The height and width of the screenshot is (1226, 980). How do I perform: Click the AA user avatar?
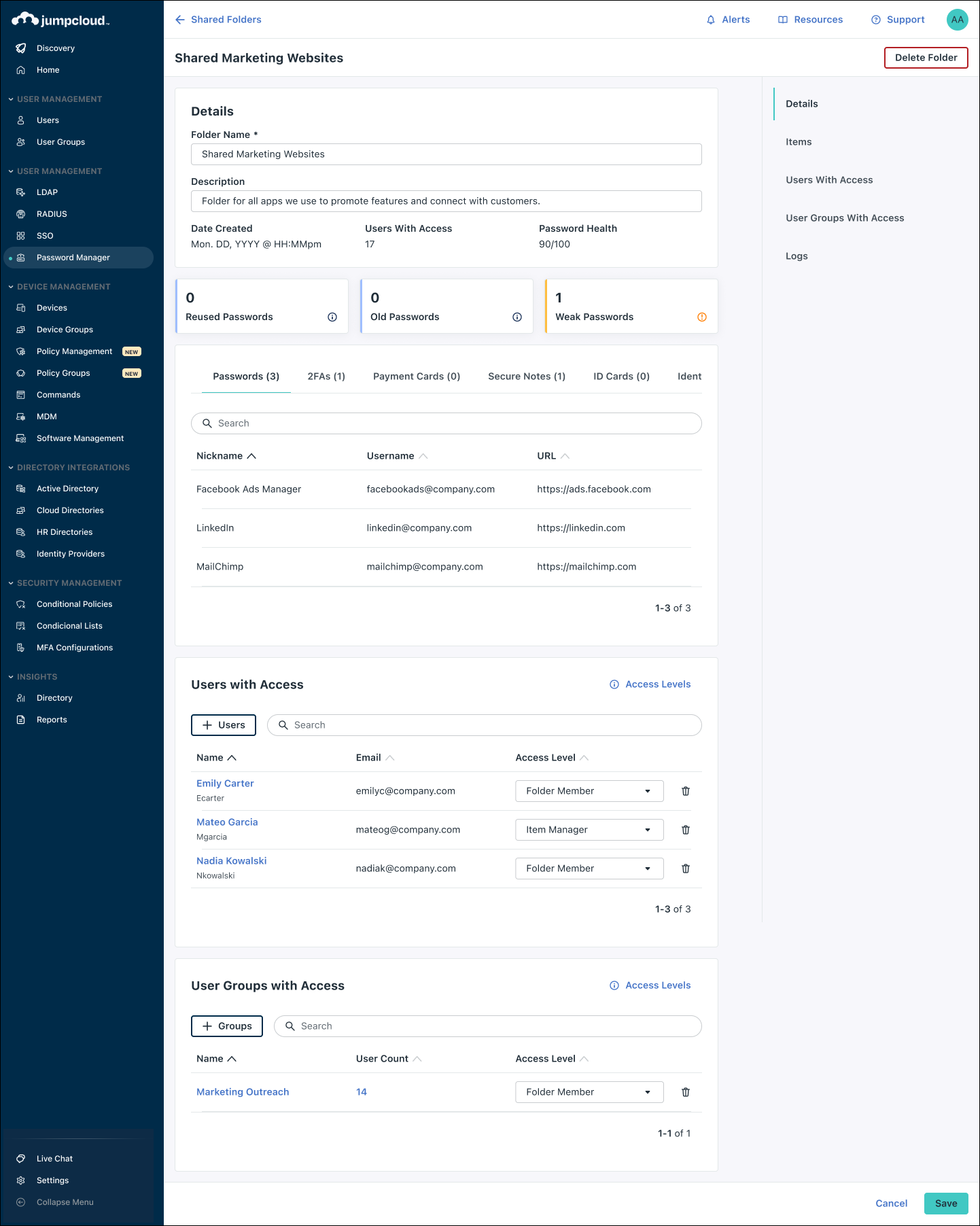click(x=957, y=20)
